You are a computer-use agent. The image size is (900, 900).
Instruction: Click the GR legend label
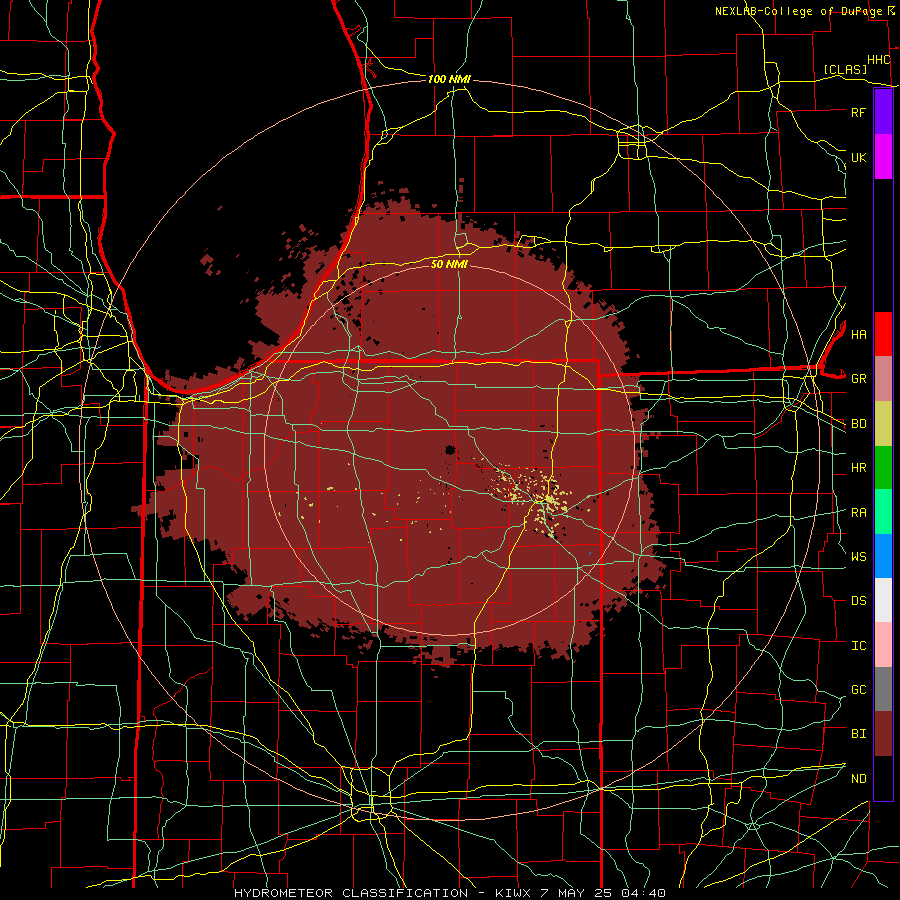[858, 379]
